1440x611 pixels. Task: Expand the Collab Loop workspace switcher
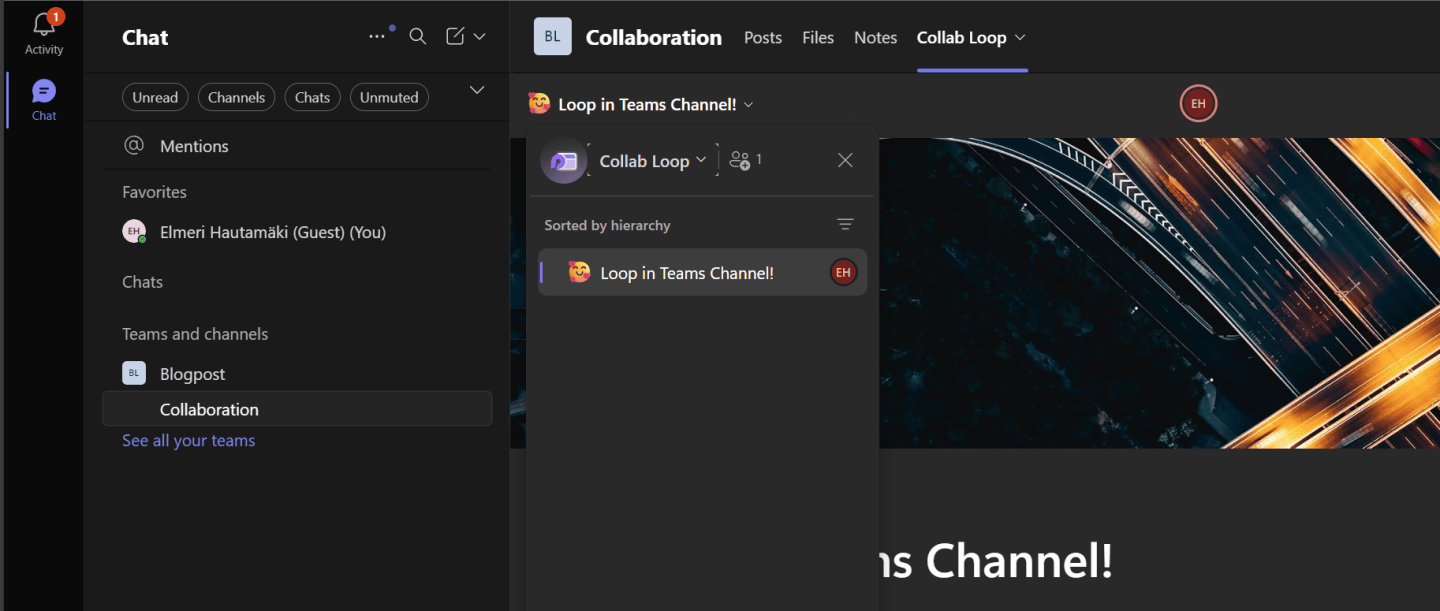coord(653,160)
